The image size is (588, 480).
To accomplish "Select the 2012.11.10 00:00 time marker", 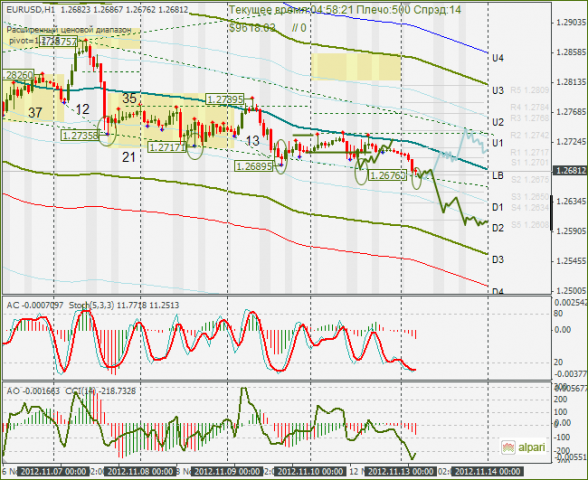I will (x=310, y=471).
